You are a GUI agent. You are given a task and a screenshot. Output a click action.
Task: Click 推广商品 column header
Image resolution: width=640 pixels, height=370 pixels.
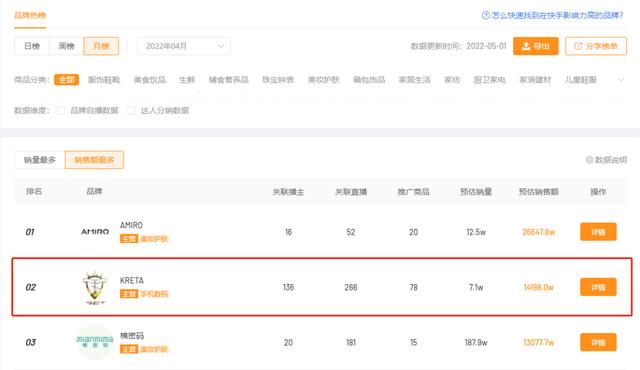coord(413,192)
